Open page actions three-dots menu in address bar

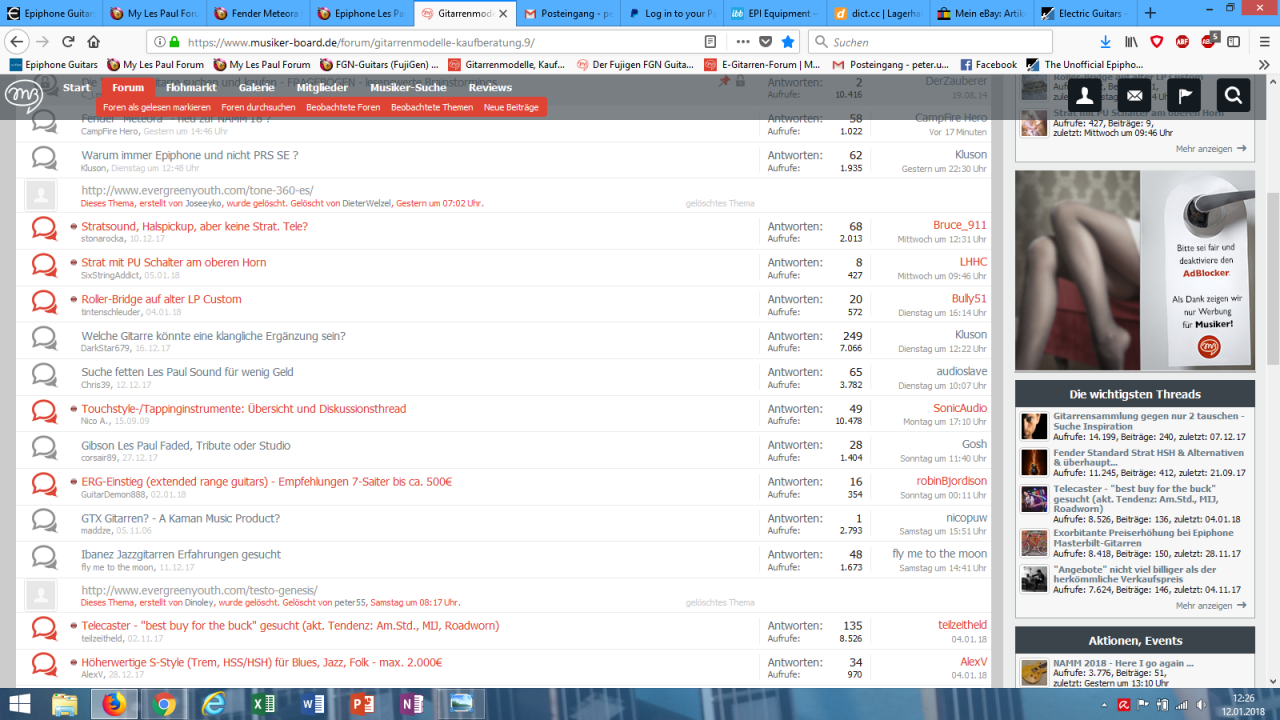coord(742,42)
